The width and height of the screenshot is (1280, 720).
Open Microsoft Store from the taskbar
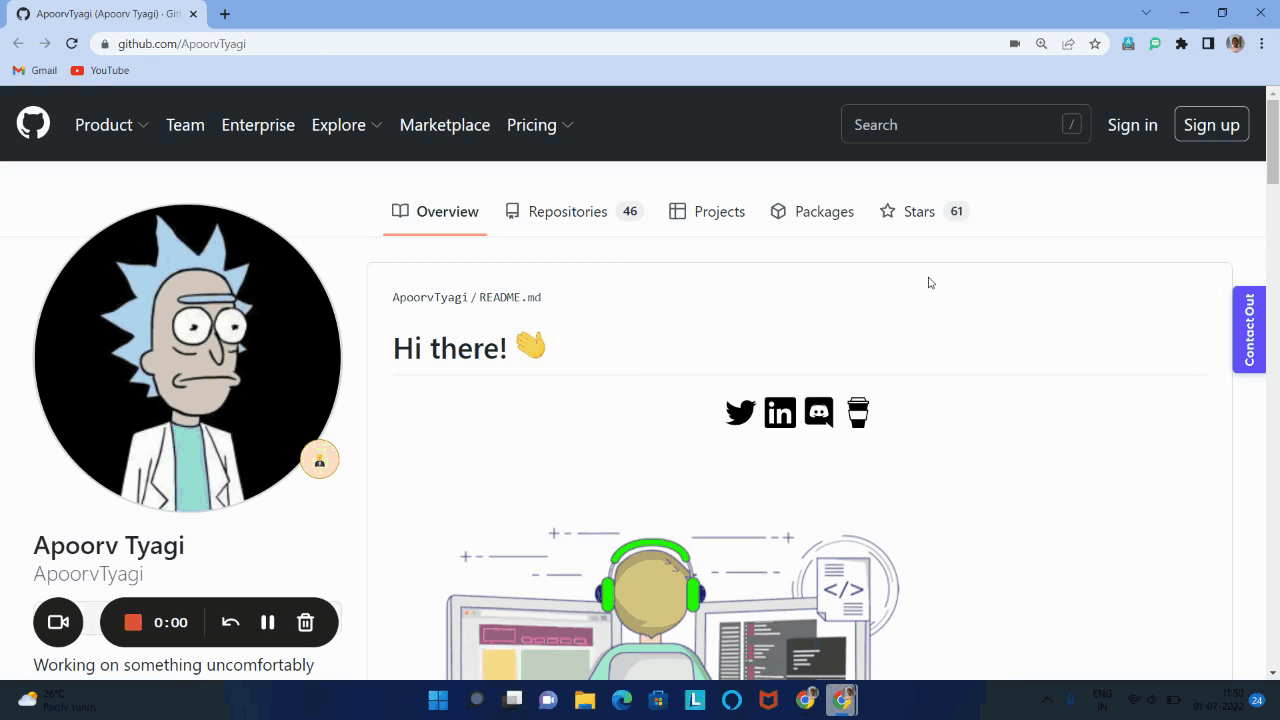[658, 700]
